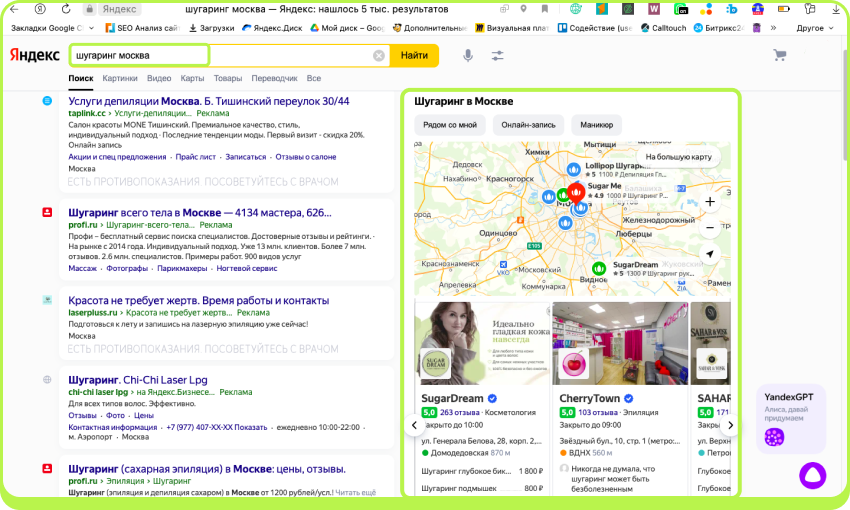The width and height of the screenshot is (850, 510).
Task: Filter by 'Маникюр' chip
Action: (x=597, y=125)
